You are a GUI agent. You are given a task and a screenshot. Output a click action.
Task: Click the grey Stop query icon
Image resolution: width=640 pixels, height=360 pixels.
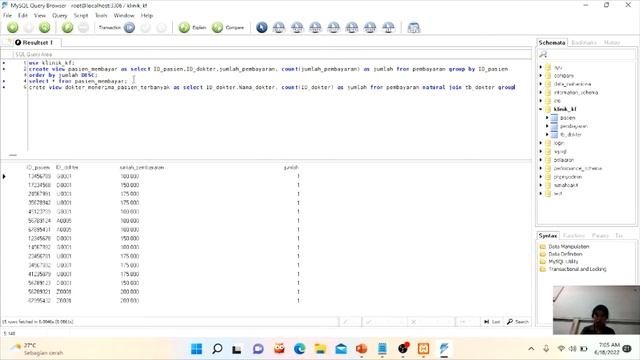click(83, 27)
